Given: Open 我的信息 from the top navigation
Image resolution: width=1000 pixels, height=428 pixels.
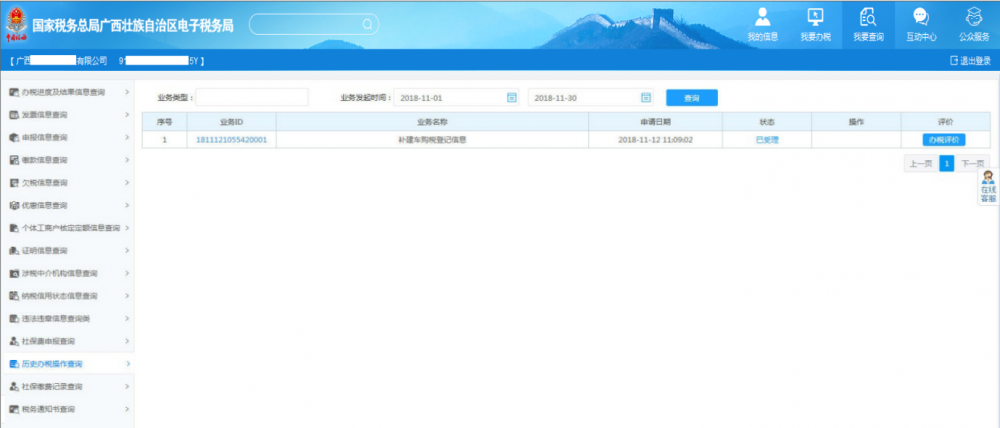Looking at the screenshot, I should coord(762,23).
